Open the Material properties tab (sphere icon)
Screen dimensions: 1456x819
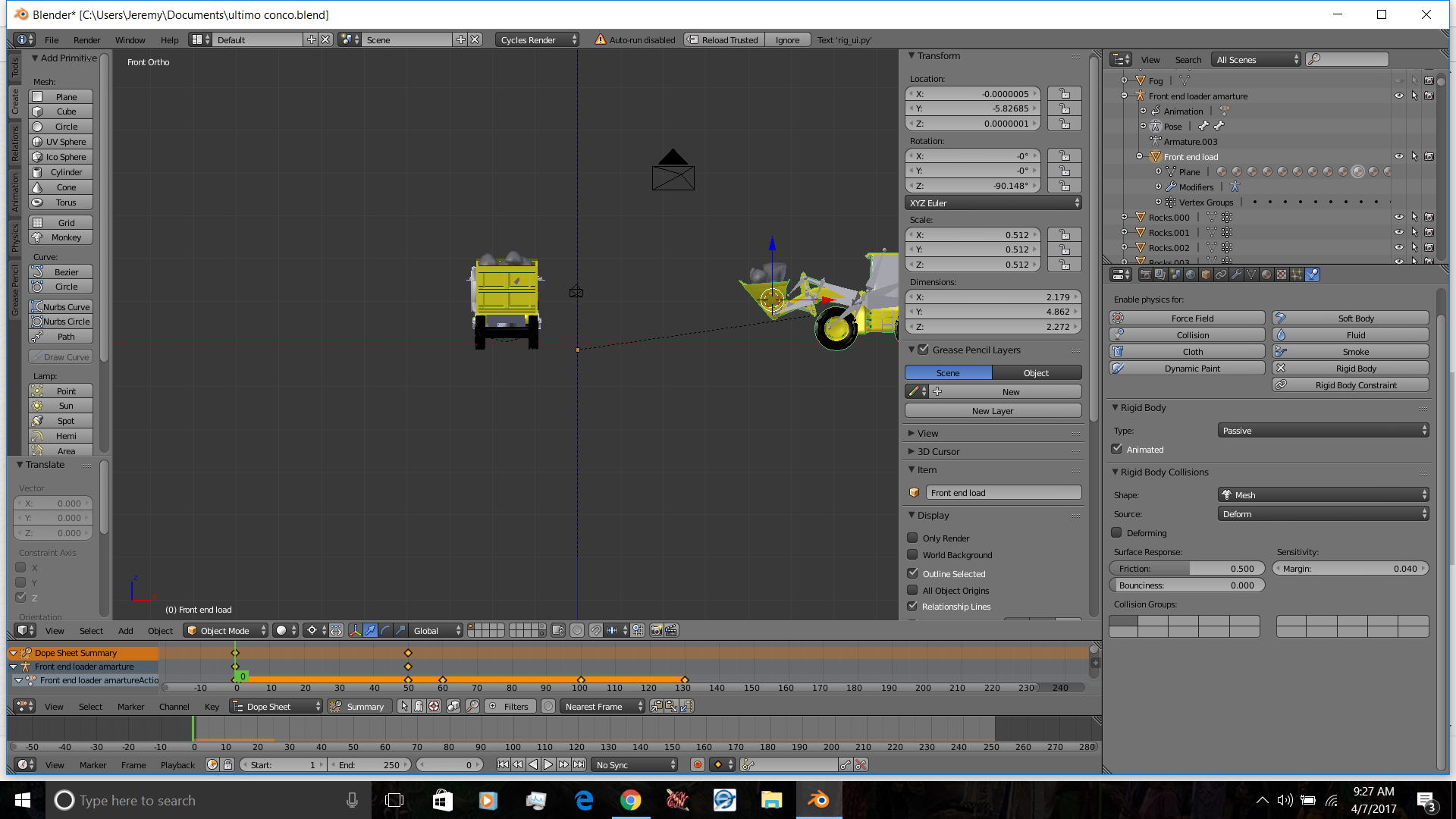pos(1266,275)
